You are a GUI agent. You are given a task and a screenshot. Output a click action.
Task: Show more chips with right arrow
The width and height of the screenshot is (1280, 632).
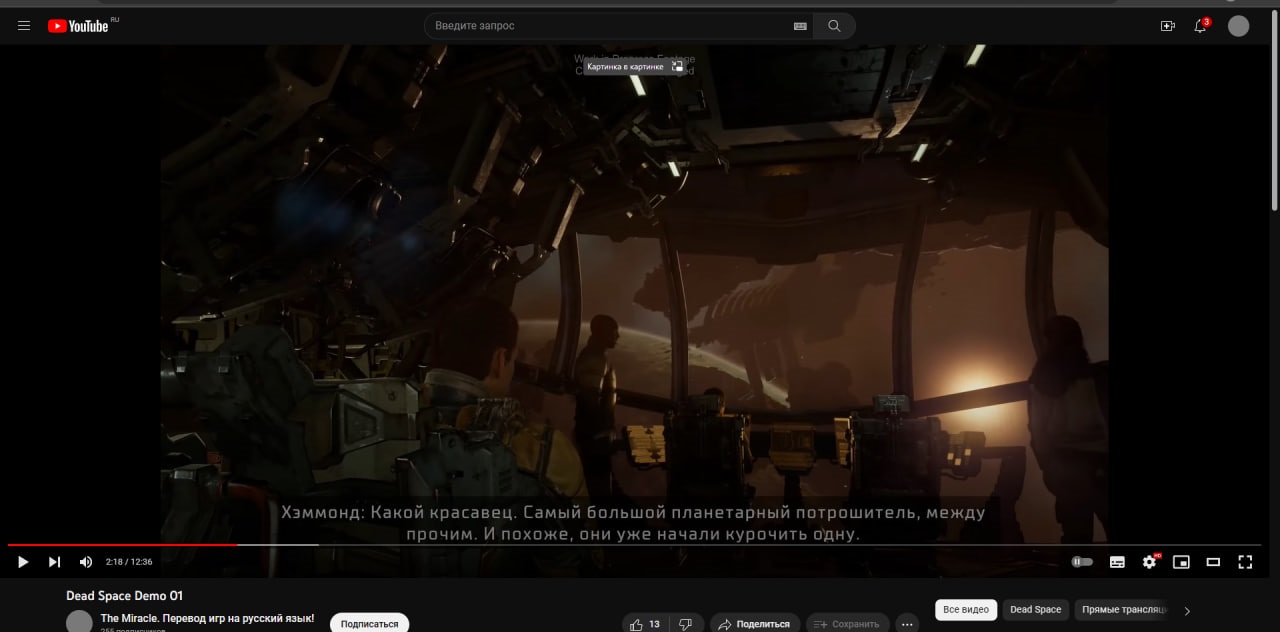pos(1187,610)
